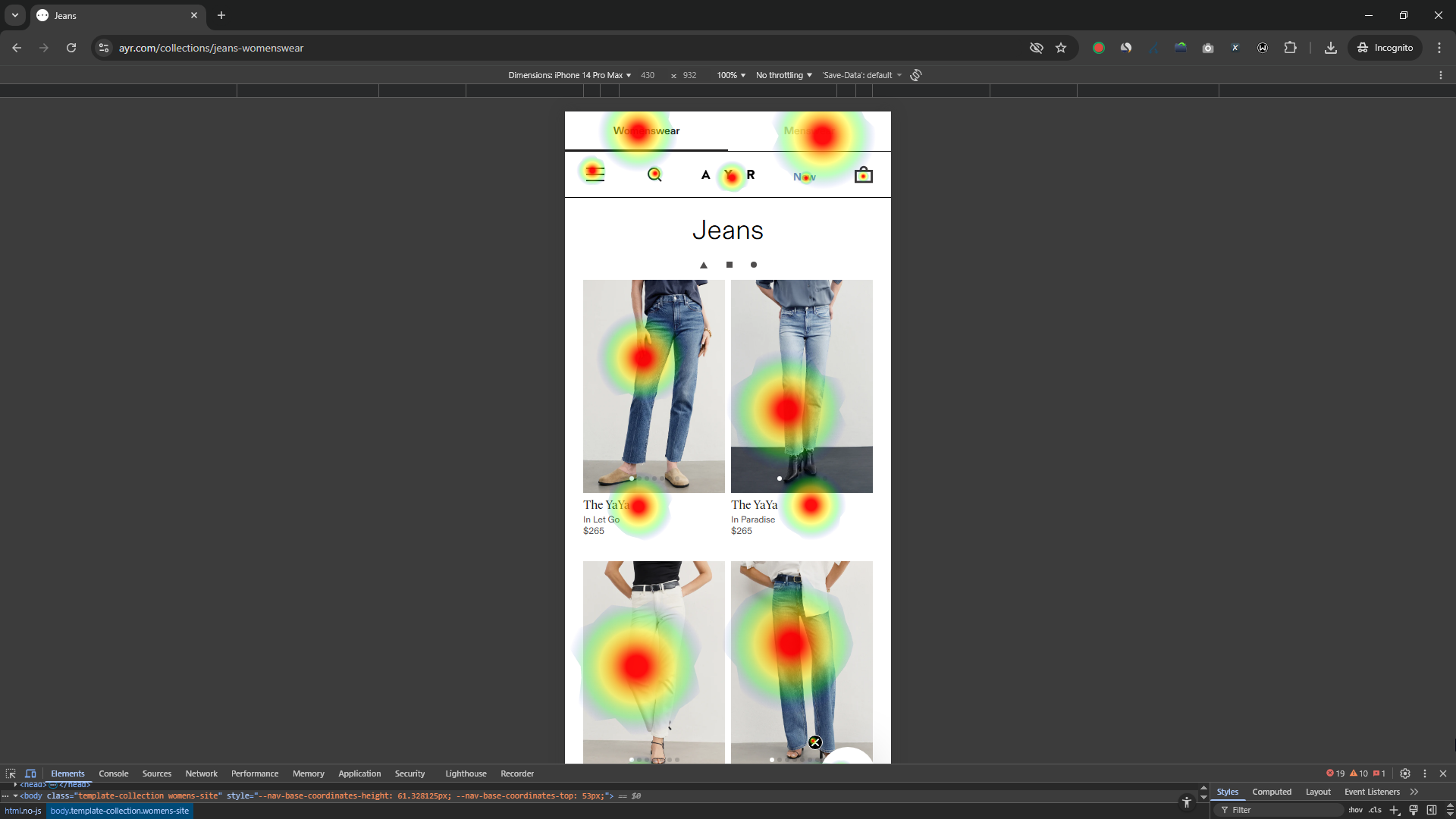Click The YaYa In Paradise product title

click(754, 505)
